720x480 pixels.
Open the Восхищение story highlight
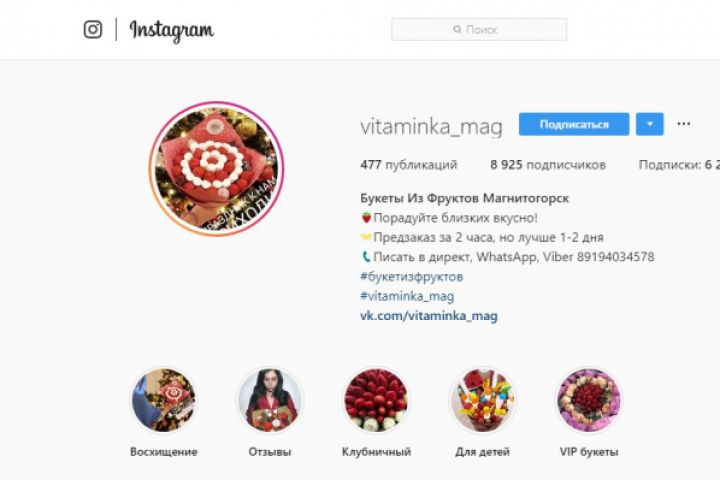point(163,400)
